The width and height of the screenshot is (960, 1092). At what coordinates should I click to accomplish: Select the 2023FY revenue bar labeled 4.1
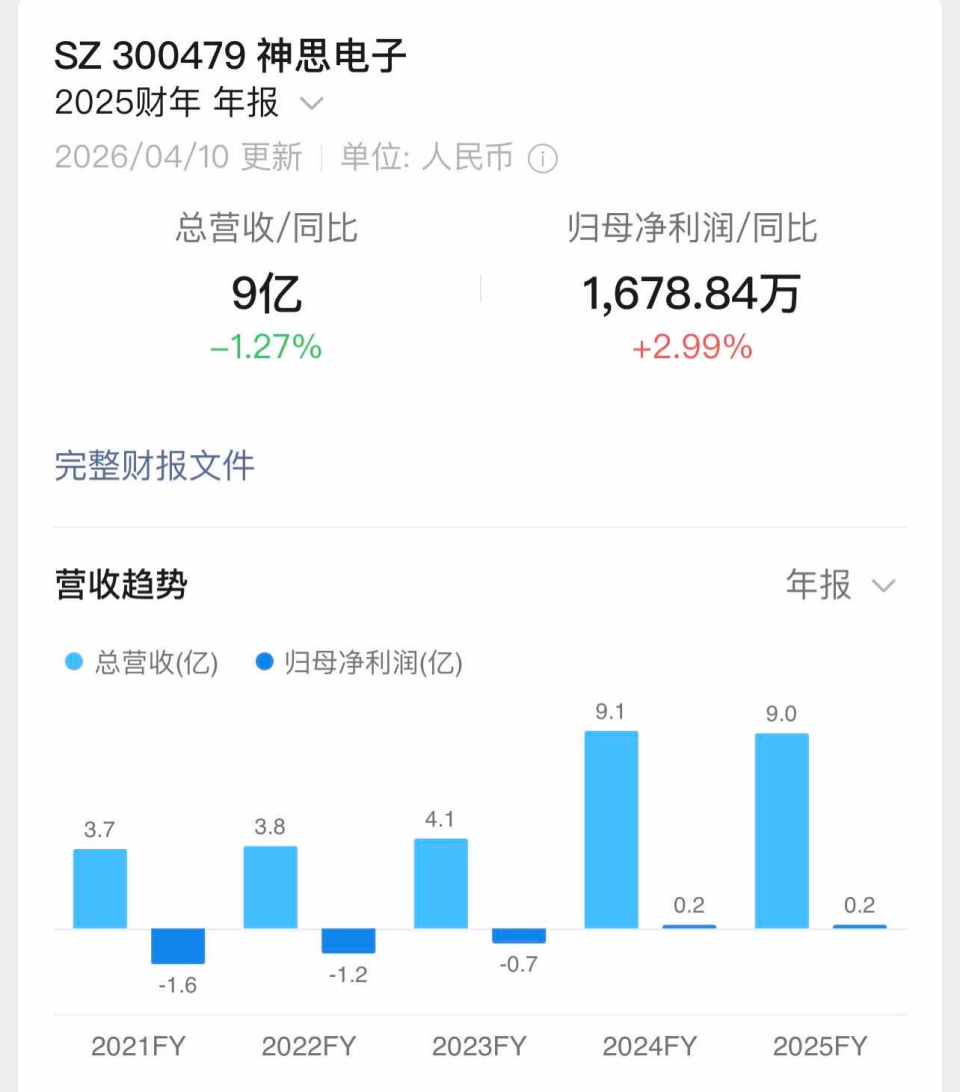point(441,884)
